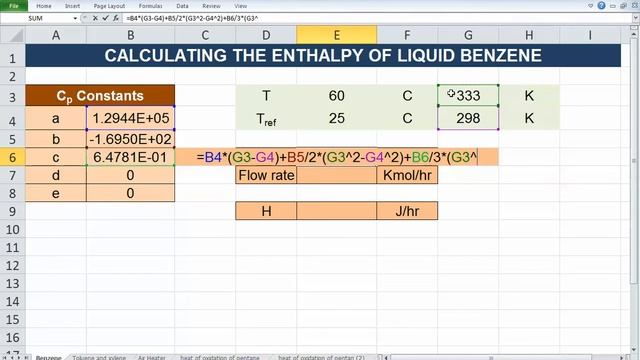Switch to the Home ribbon tab
This screenshot has height=360, width=640.
[x=44, y=6]
